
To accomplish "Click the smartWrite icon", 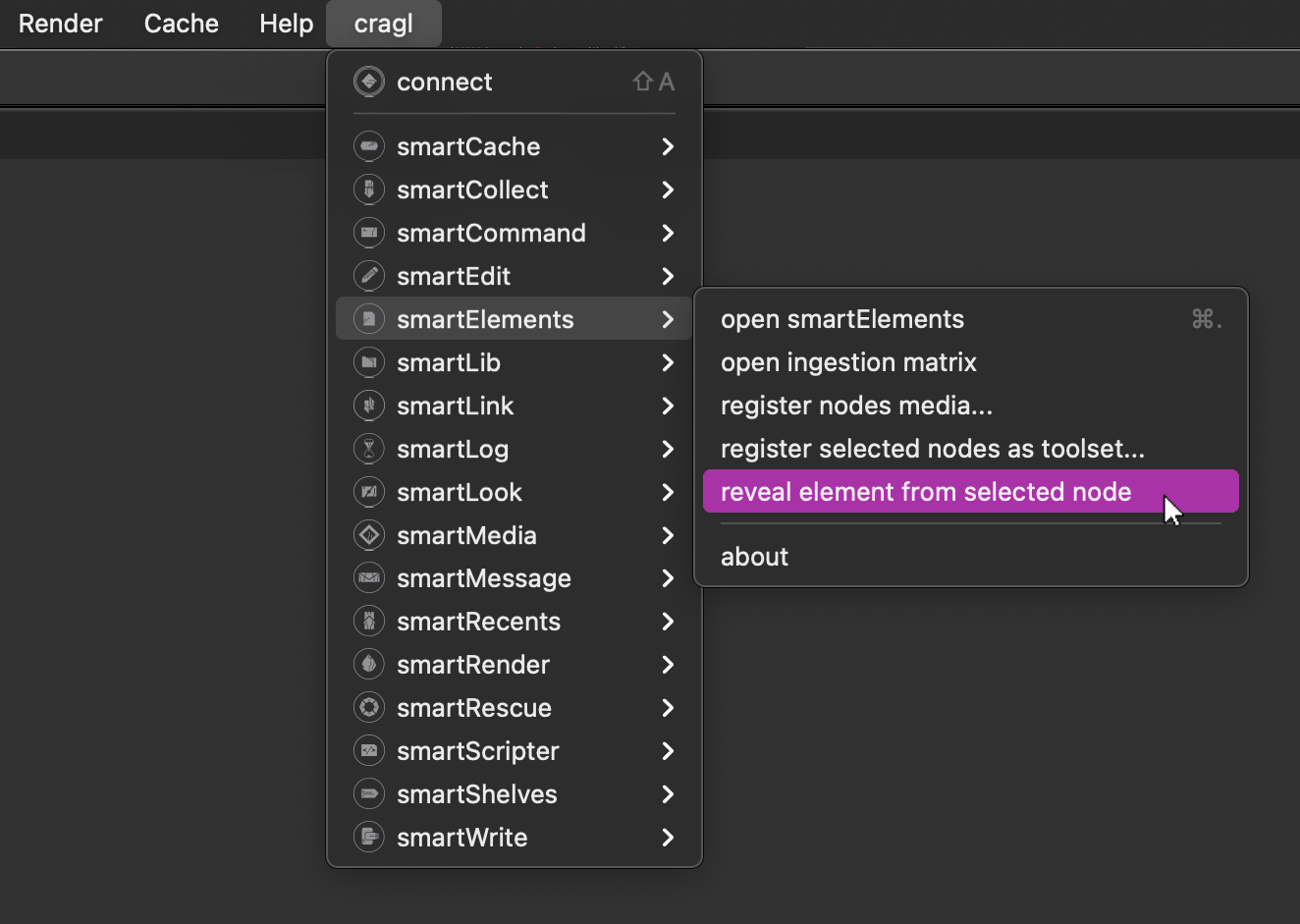I will 369,838.
